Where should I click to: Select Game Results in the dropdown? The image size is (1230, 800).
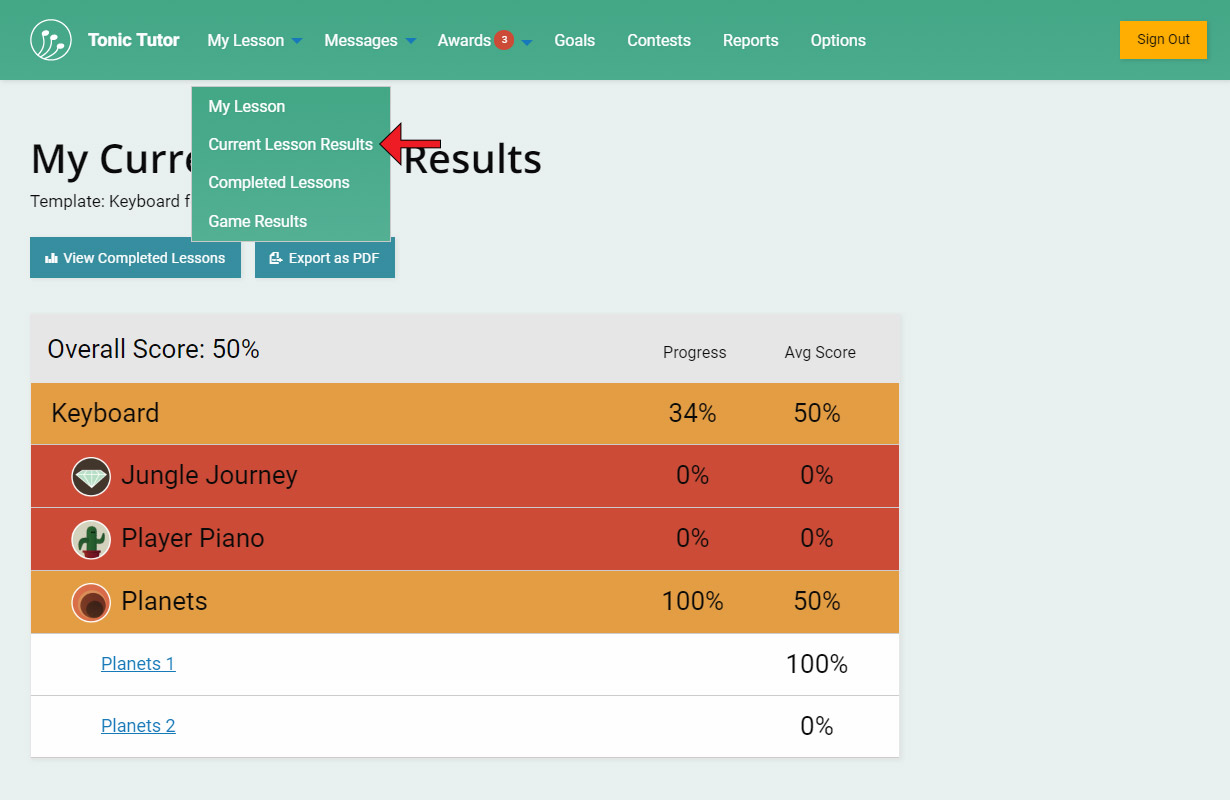(x=258, y=221)
